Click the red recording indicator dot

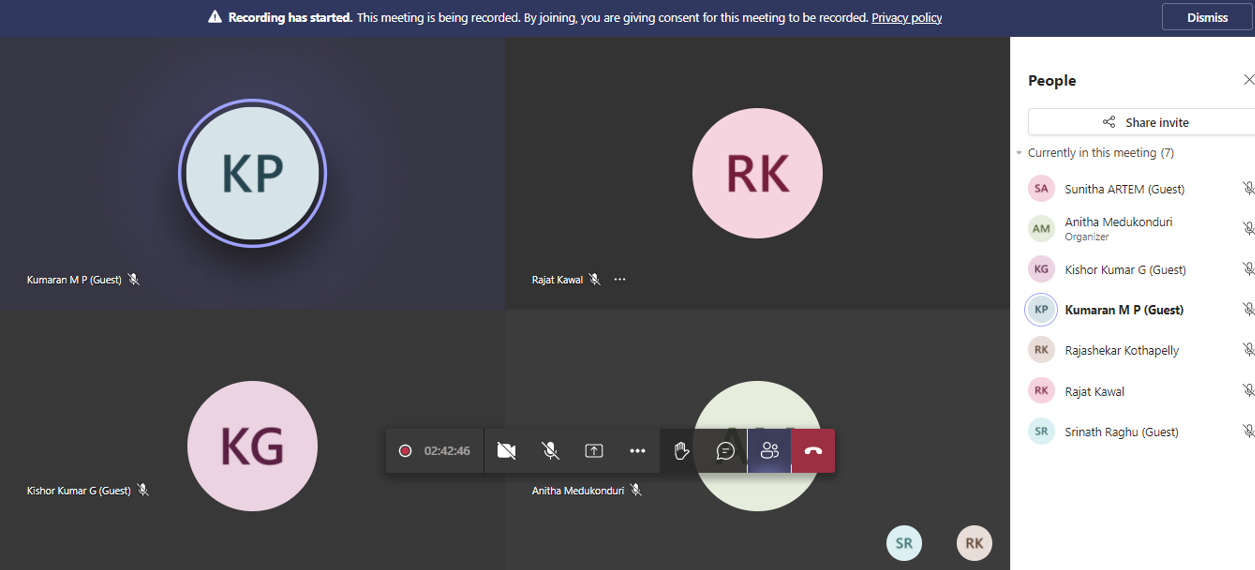point(405,451)
